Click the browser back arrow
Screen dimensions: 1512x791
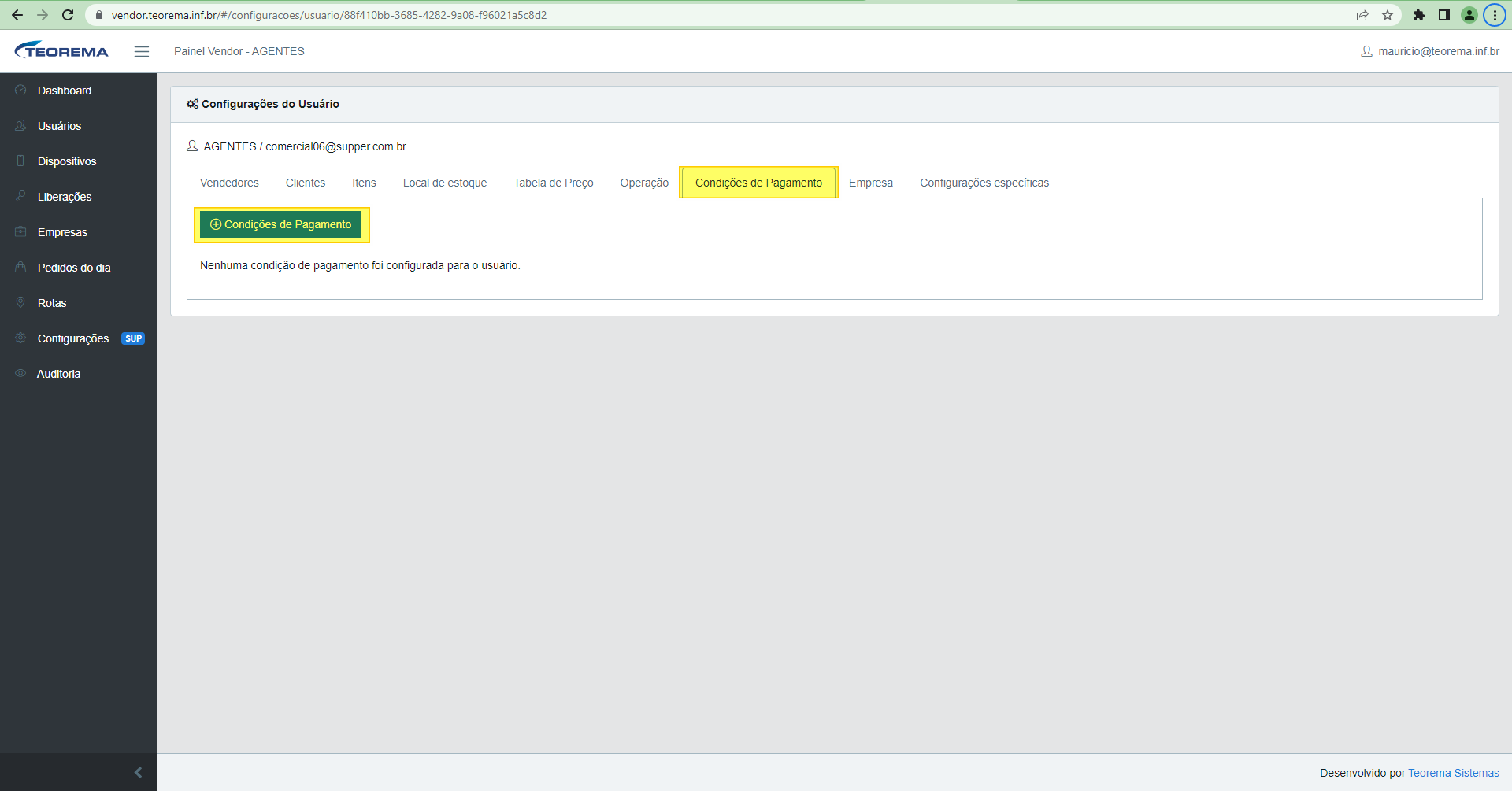tap(17, 15)
